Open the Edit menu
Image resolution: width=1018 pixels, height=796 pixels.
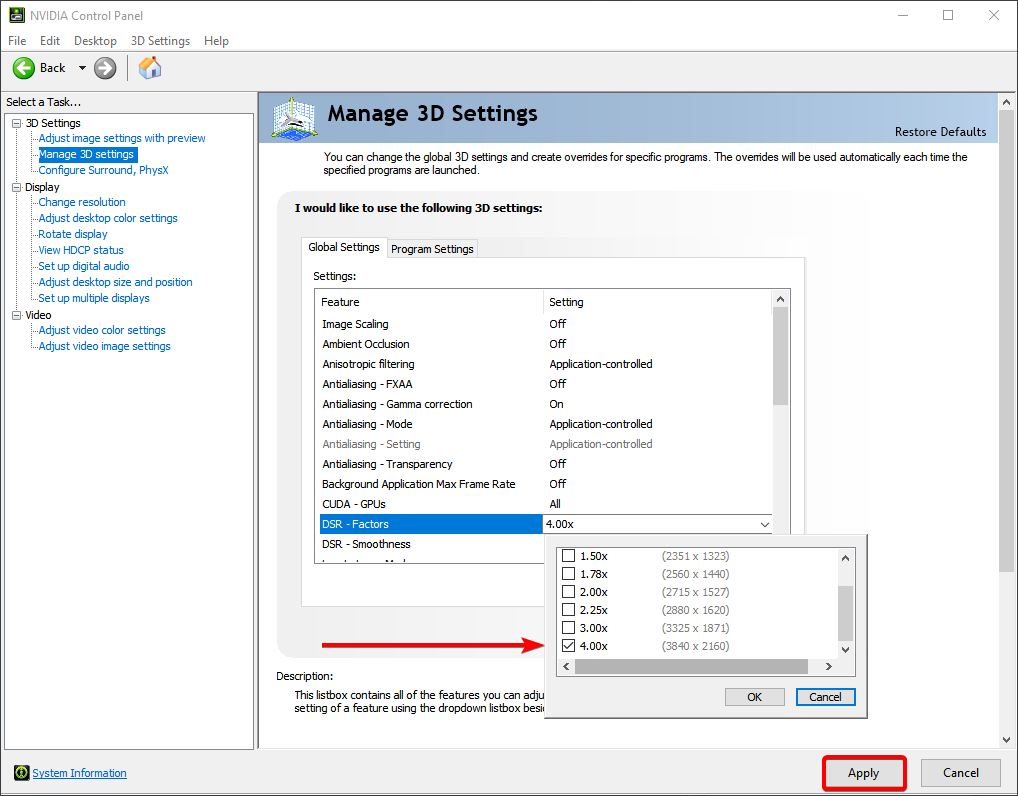point(50,41)
